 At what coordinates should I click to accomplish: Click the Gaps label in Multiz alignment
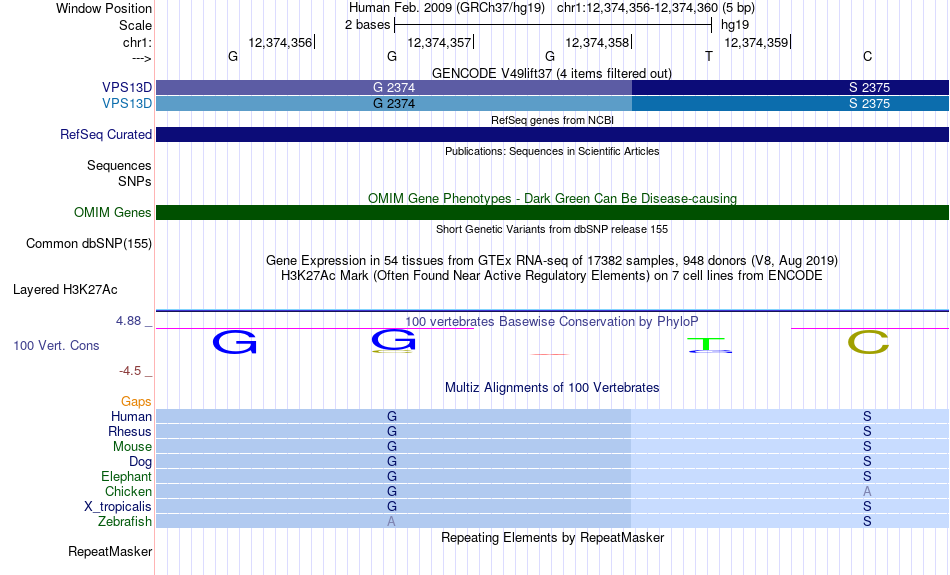pyautogui.click(x=136, y=401)
